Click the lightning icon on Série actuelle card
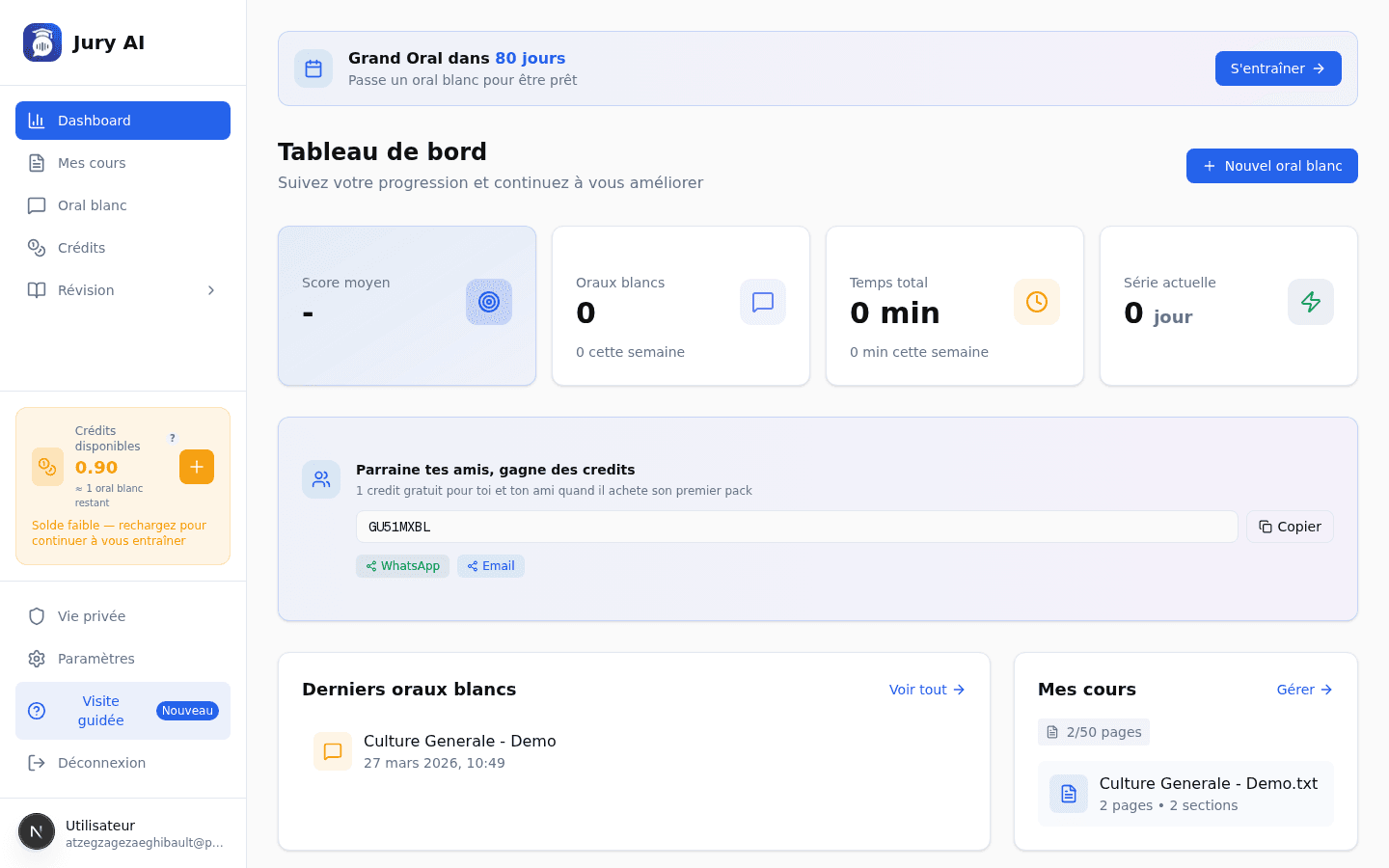The image size is (1389, 868). 1310,302
